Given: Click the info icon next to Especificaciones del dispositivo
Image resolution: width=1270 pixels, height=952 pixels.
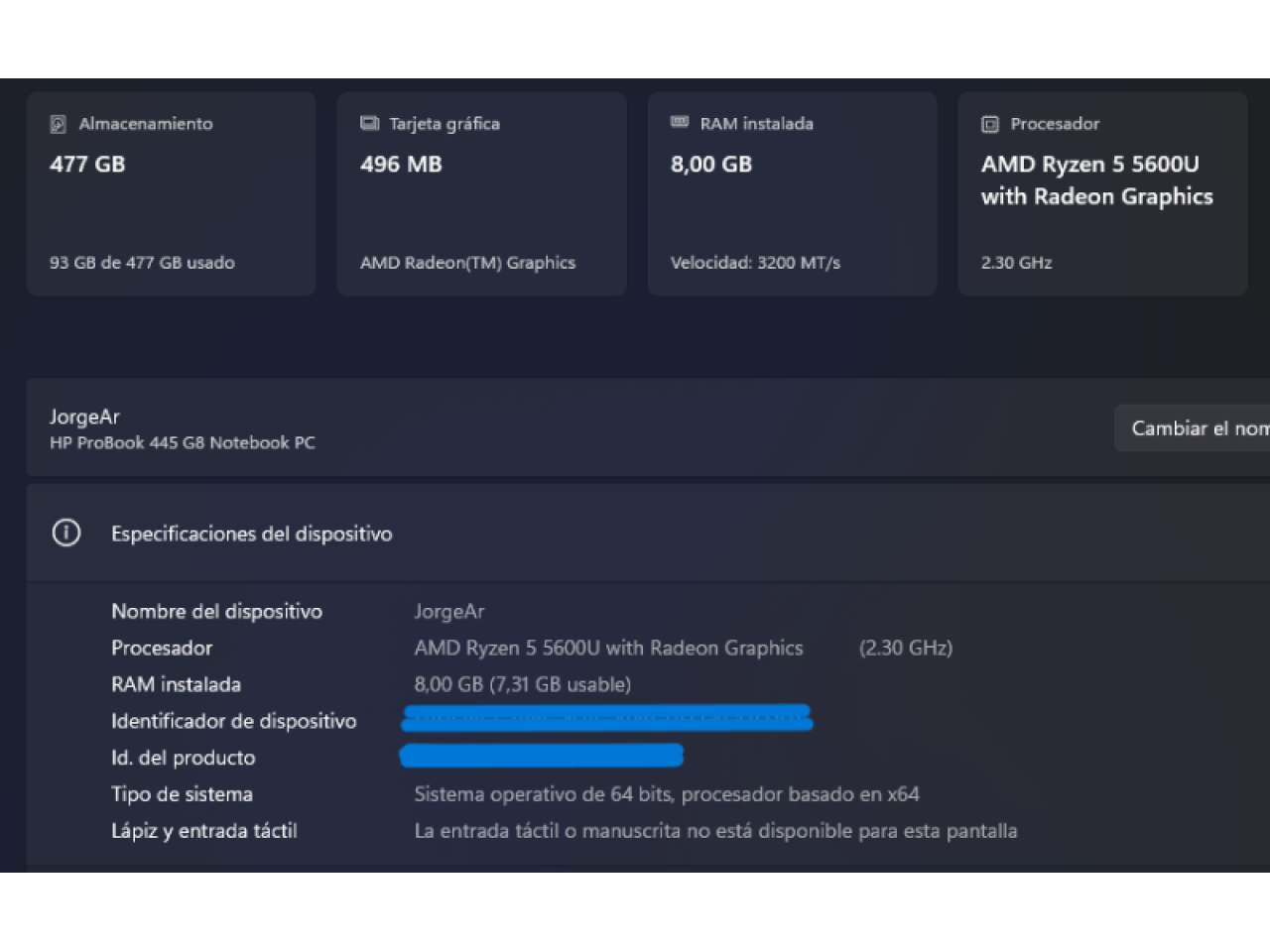Looking at the screenshot, I should 66,534.
